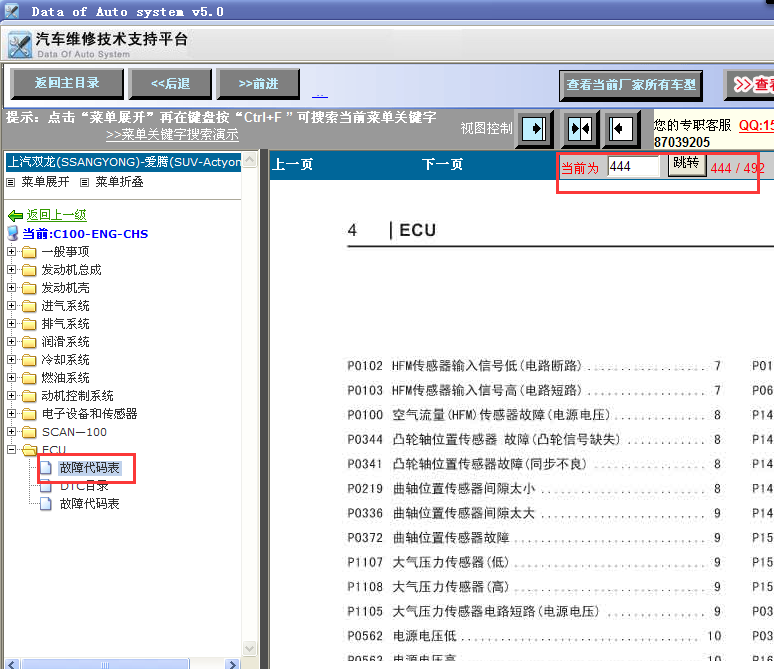The image size is (774, 669).
Task: Click the 跳转 button
Action: [686, 163]
